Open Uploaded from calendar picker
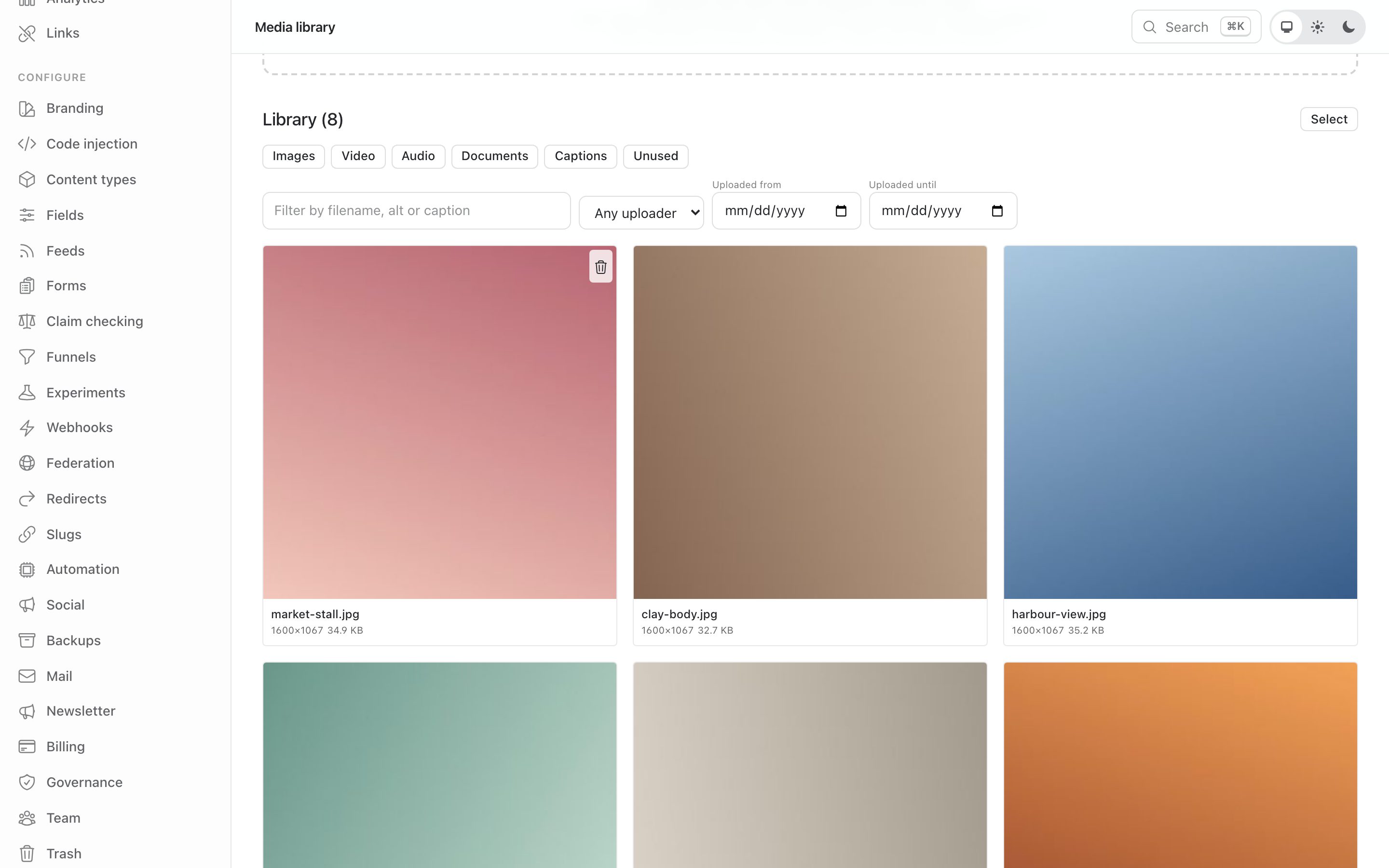The width and height of the screenshot is (1389, 868). coord(841,211)
